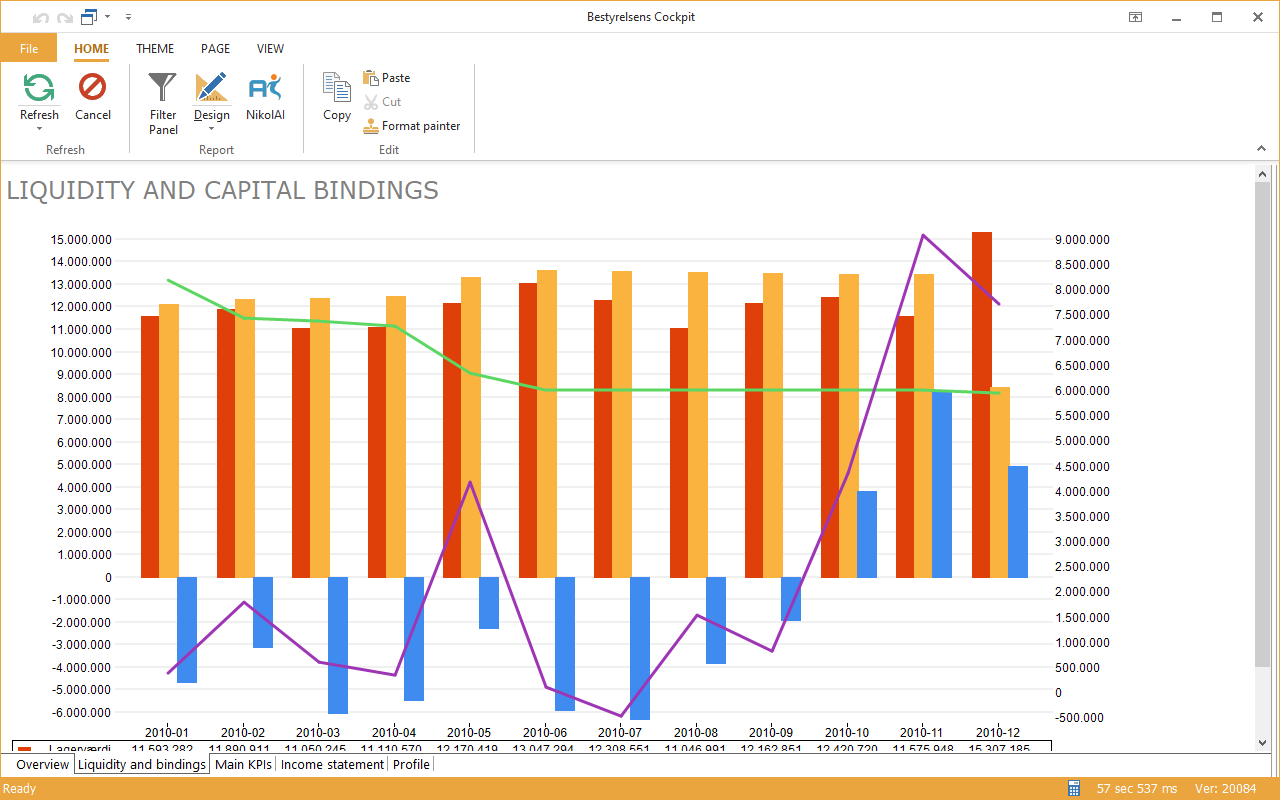Expand the Refresh button dropdown arrow
This screenshot has width=1280, height=800.
[x=39, y=128]
